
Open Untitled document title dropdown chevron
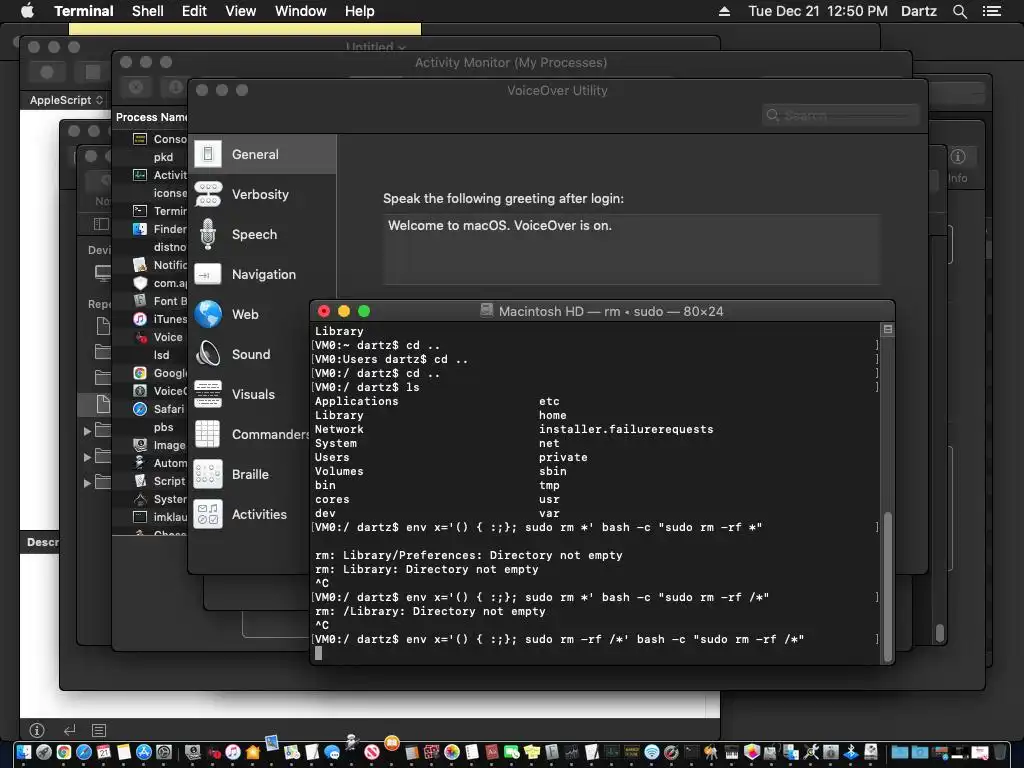pos(402,47)
